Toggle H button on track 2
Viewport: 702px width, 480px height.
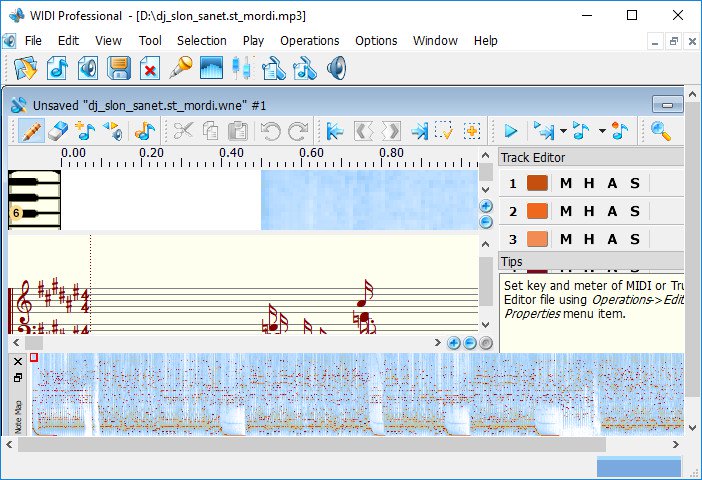click(589, 211)
